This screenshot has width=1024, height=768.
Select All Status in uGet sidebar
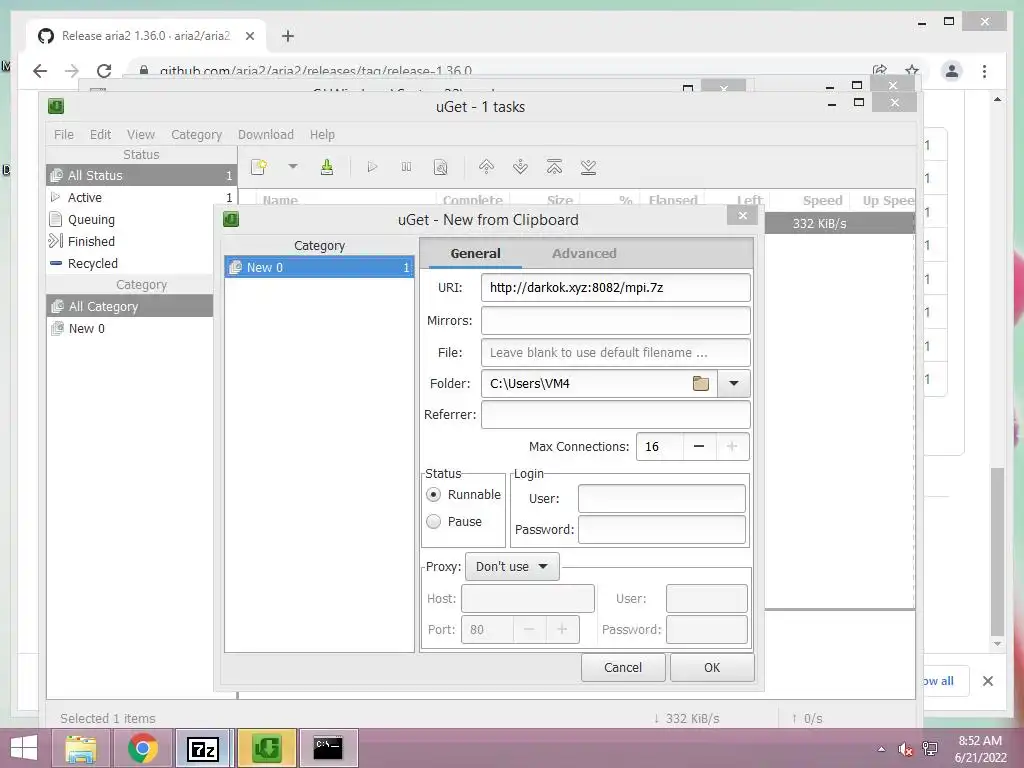[141, 175]
